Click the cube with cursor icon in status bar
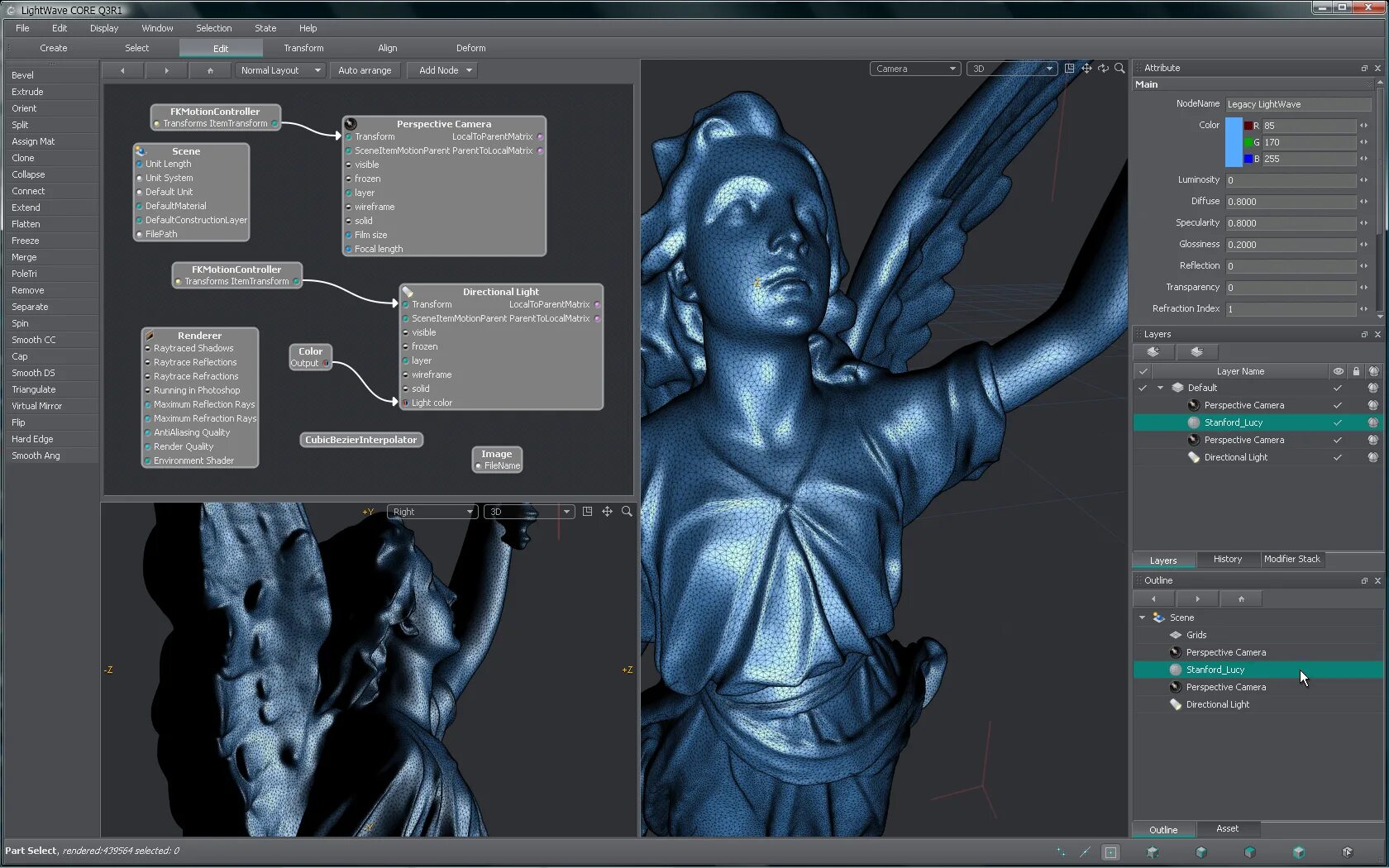The width and height of the screenshot is (1389, 868). click(x=1347, y=852)
